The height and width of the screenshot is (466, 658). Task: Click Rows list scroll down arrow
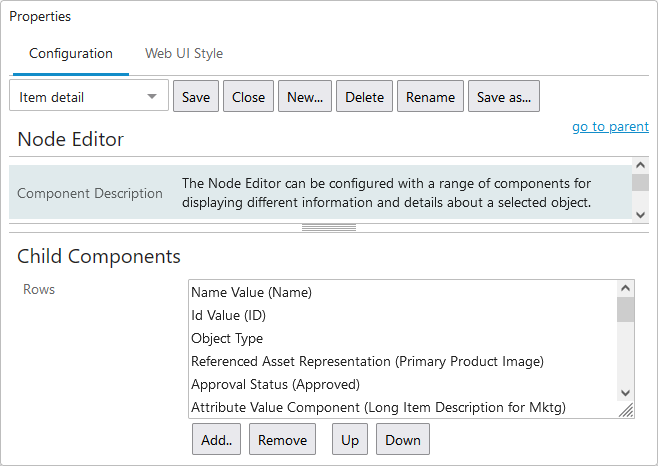(x=625, y=393)
